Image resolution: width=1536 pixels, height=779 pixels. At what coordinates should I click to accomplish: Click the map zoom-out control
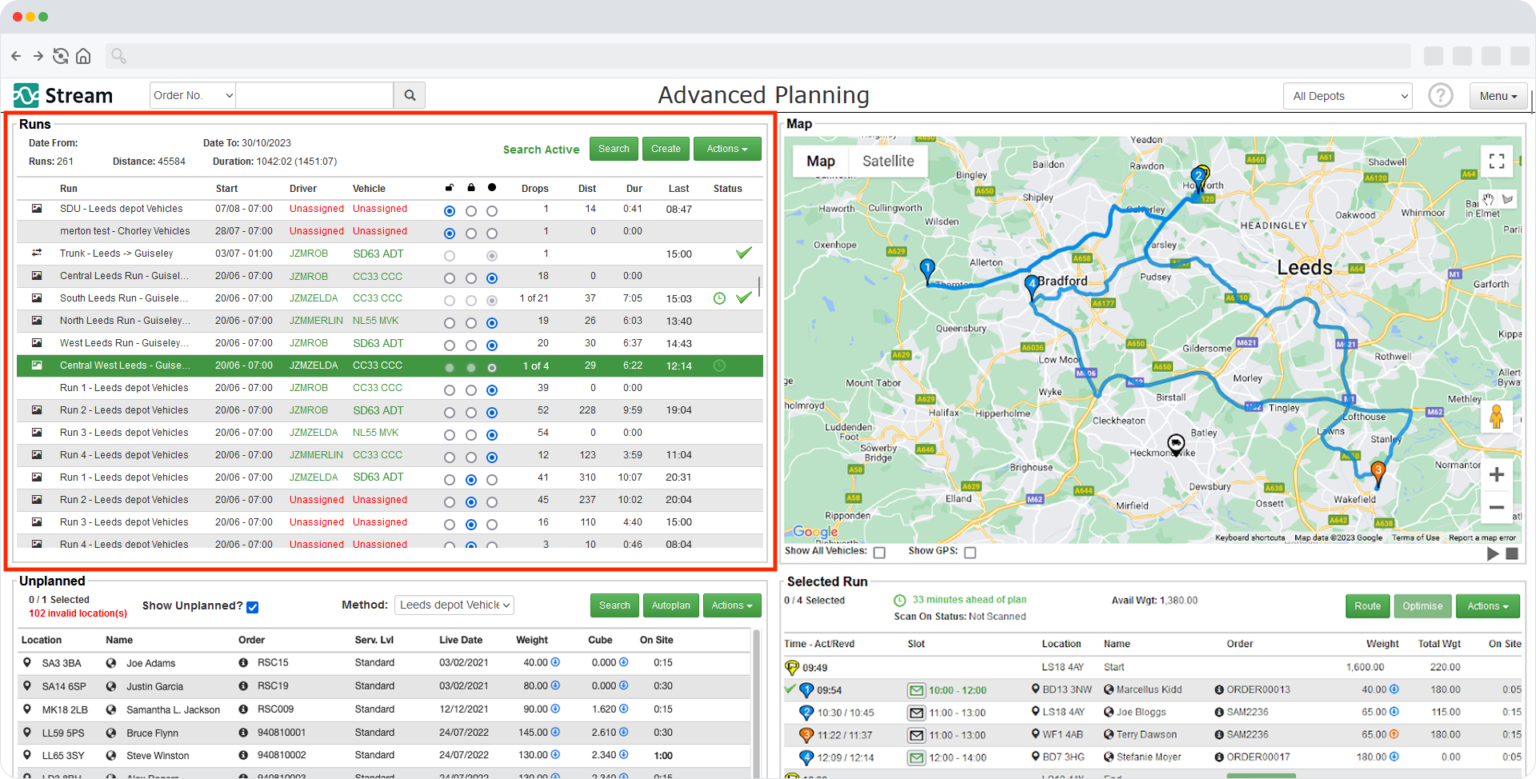coord(1497,508)
